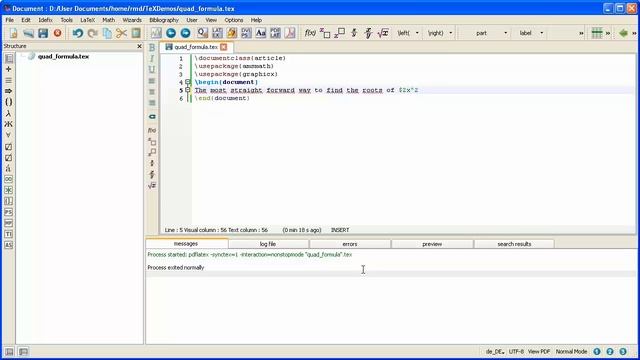This screenshot has height=360, width=640.
Task: Copy selection using the Copy icon
Action: coord(107,33)
